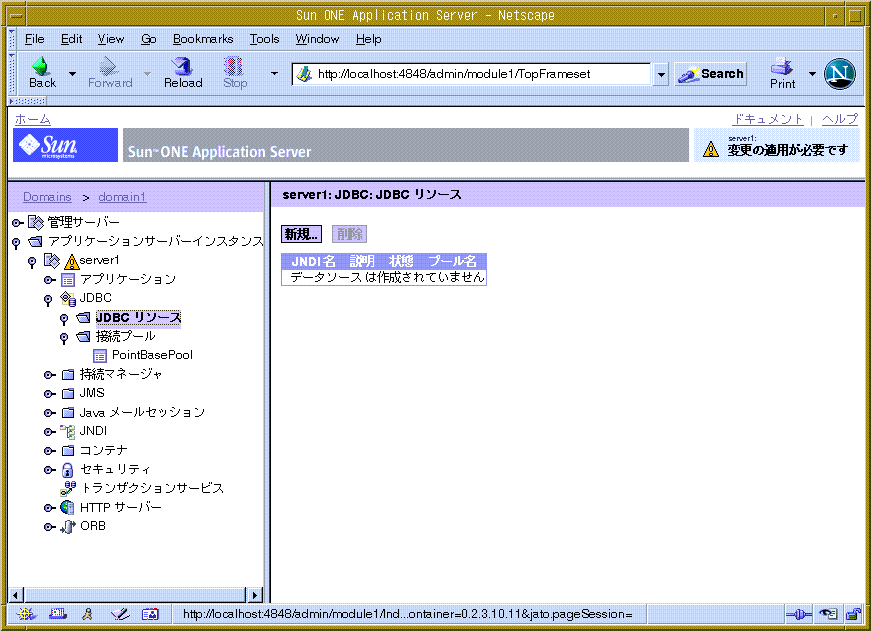Click the 変更の適用が必要です notice text

pyautogui.click(x=788, y=150)
